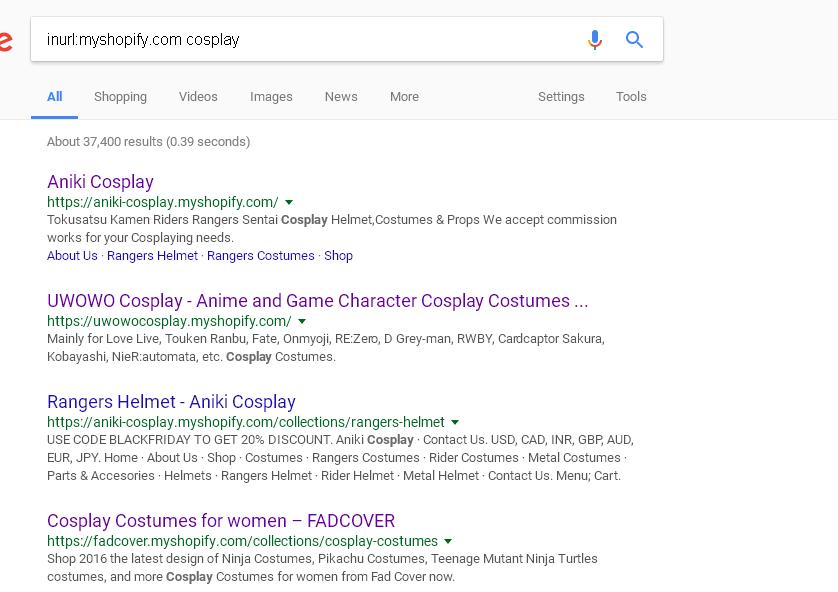Click the microphone icon for voice search

(595, 38)
